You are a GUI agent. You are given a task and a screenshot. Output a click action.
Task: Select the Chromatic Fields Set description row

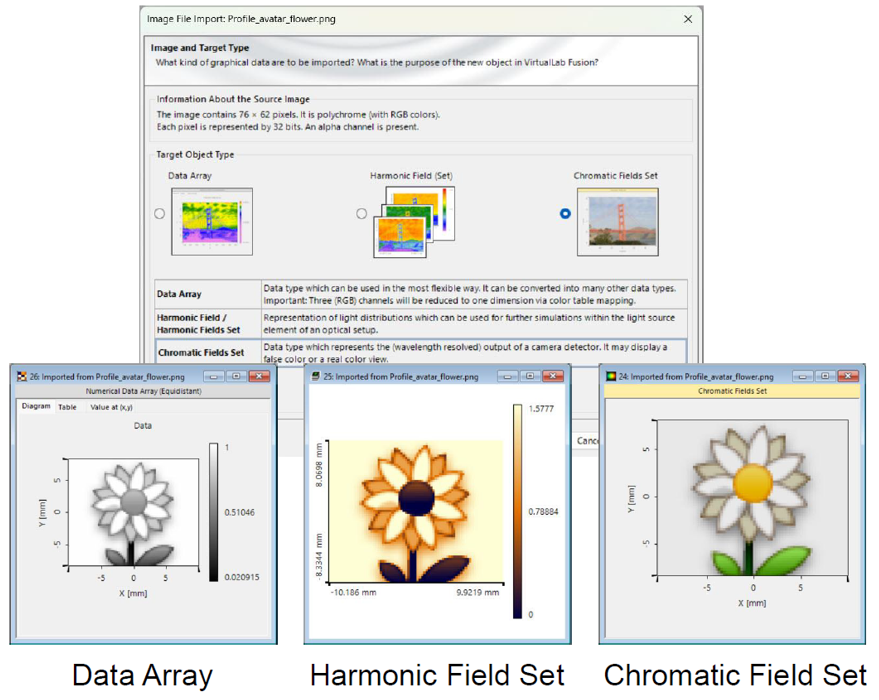(x=421, y=353)
